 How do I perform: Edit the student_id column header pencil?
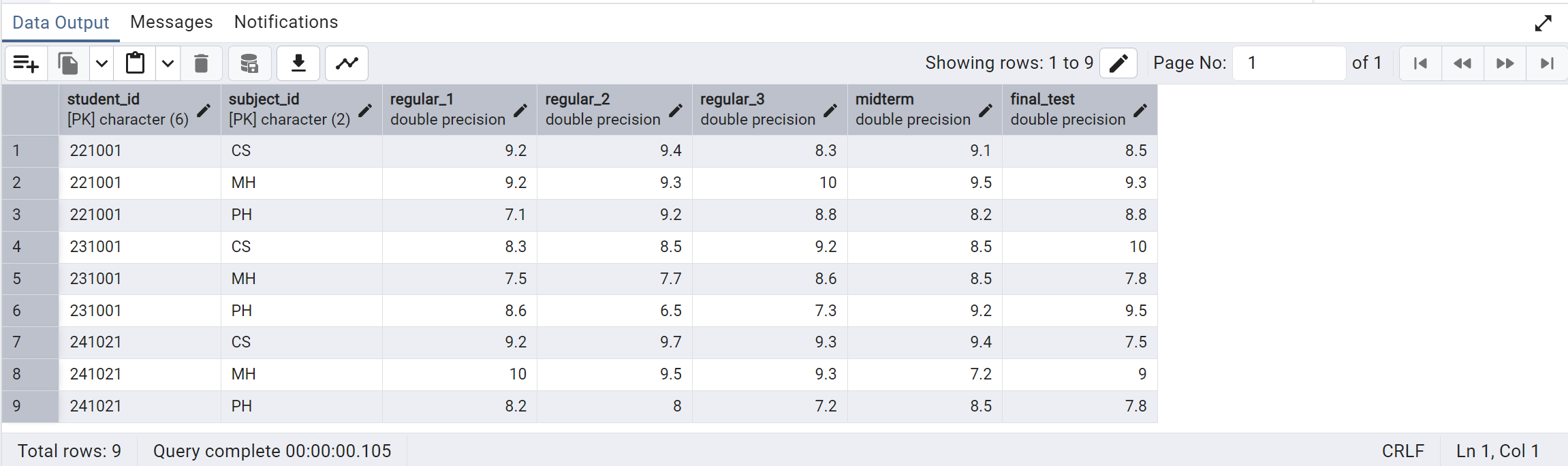[204, 110]
